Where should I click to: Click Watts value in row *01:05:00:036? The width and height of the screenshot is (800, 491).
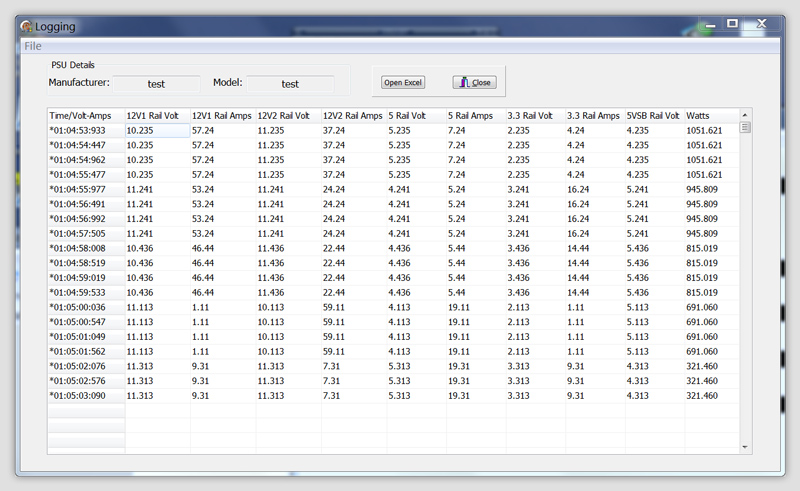[702, 308]
